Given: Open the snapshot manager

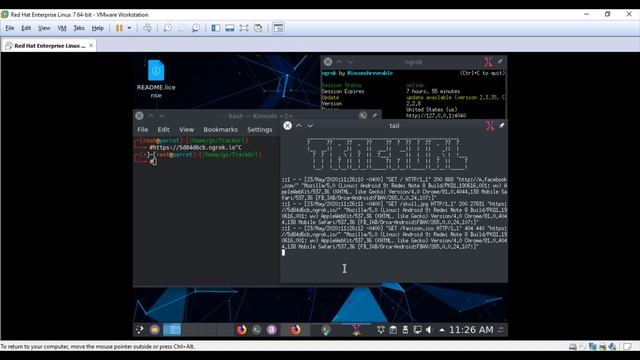Looking at the screenshot, I should [x=196, y=28].
